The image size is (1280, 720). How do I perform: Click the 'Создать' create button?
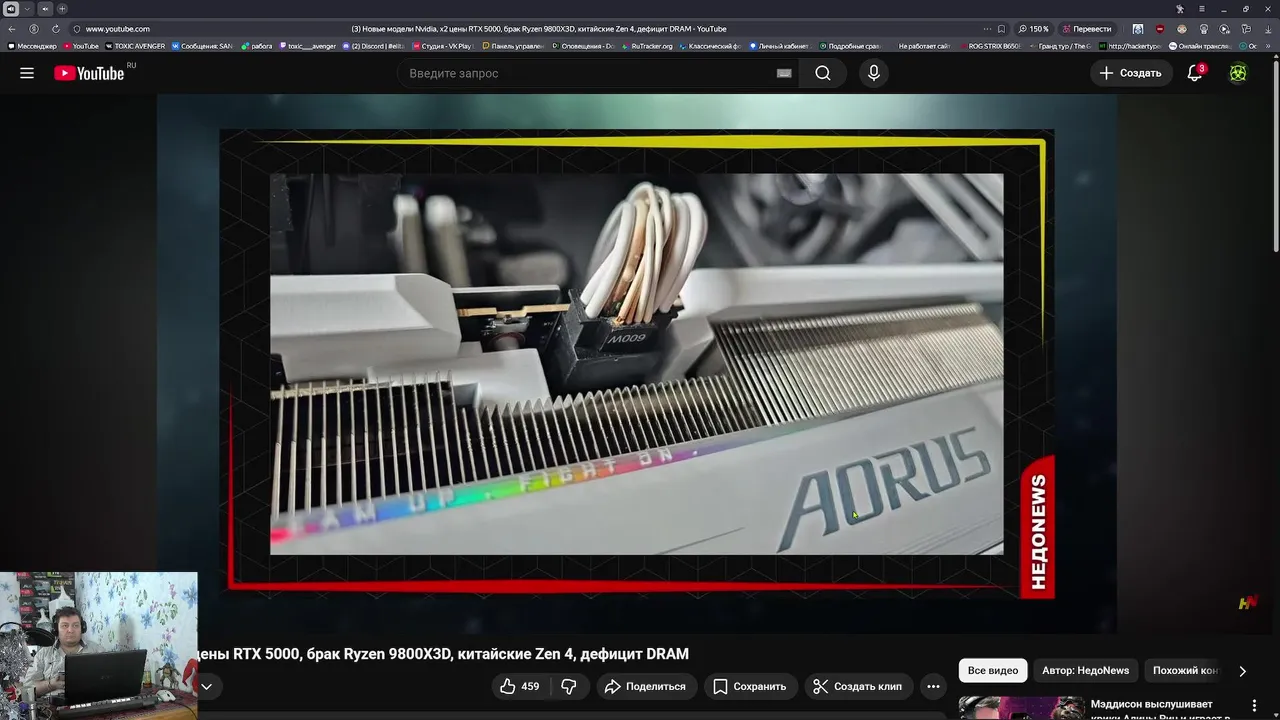pos(1130,73)
